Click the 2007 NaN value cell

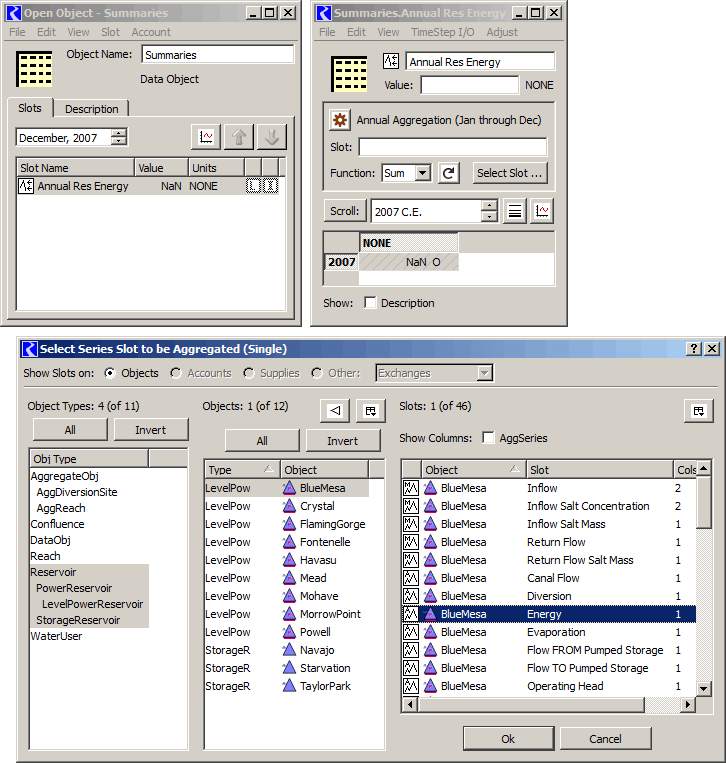[409, 262]
